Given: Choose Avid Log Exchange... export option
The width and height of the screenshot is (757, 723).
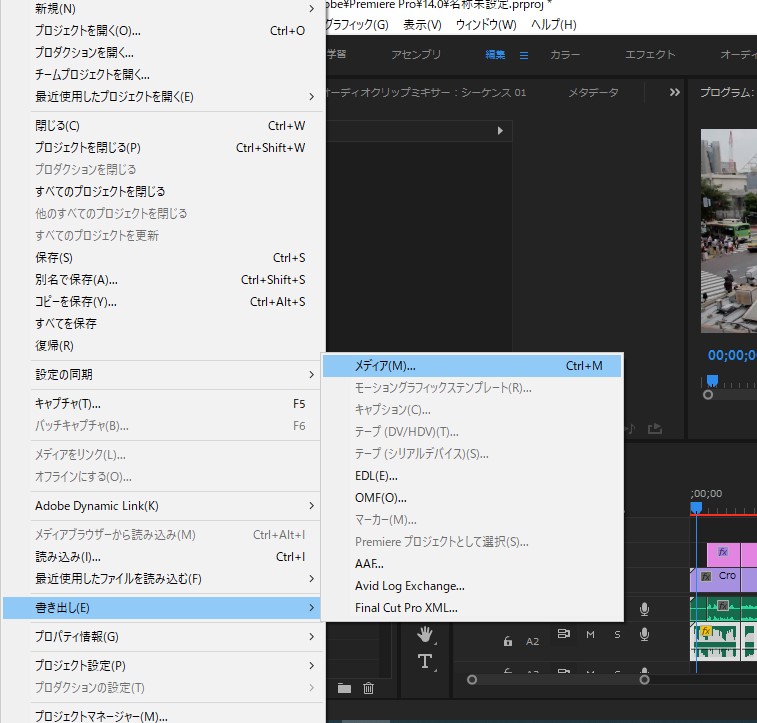Looking at the screenshot, I should coord(472,585).
